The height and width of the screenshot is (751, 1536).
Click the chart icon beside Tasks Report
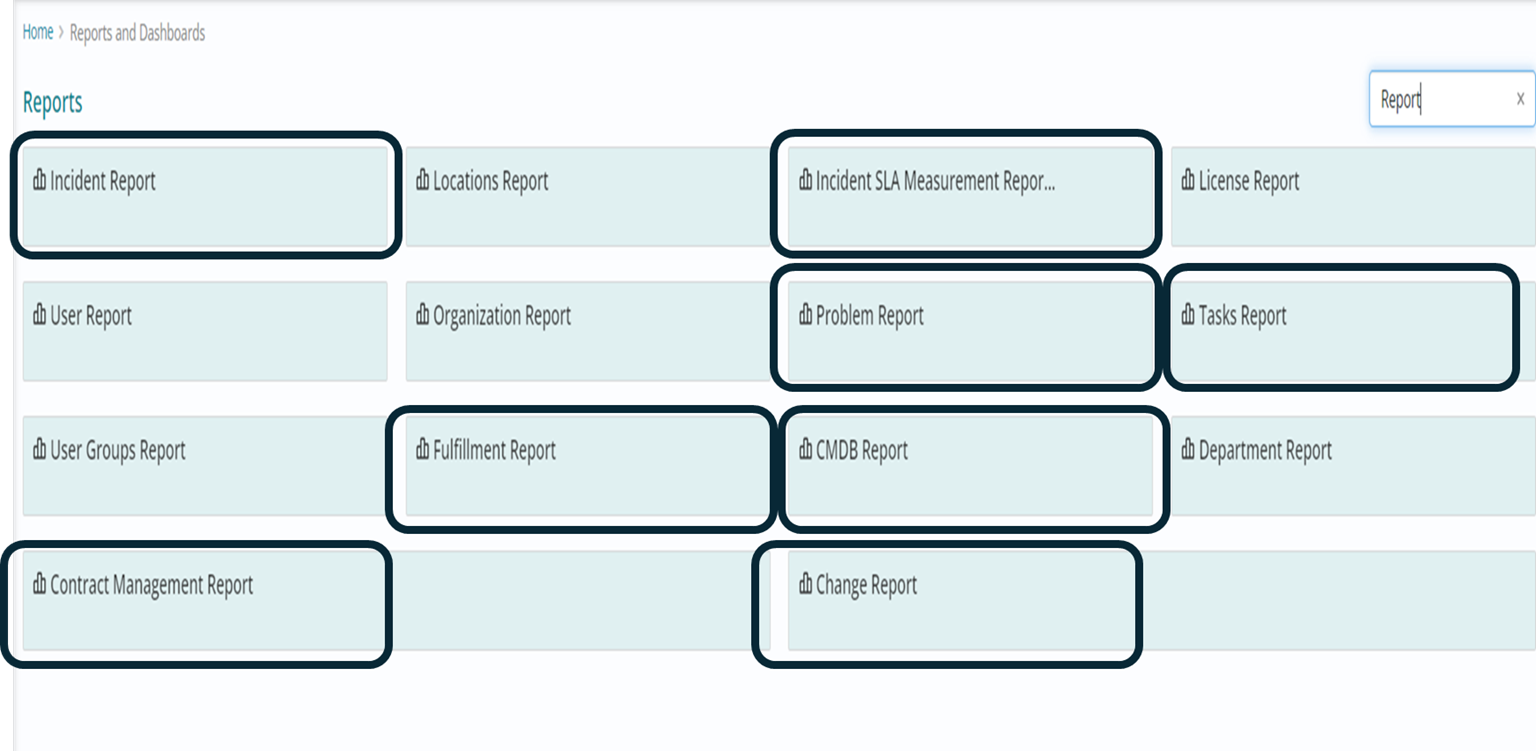coord(1189,316)
